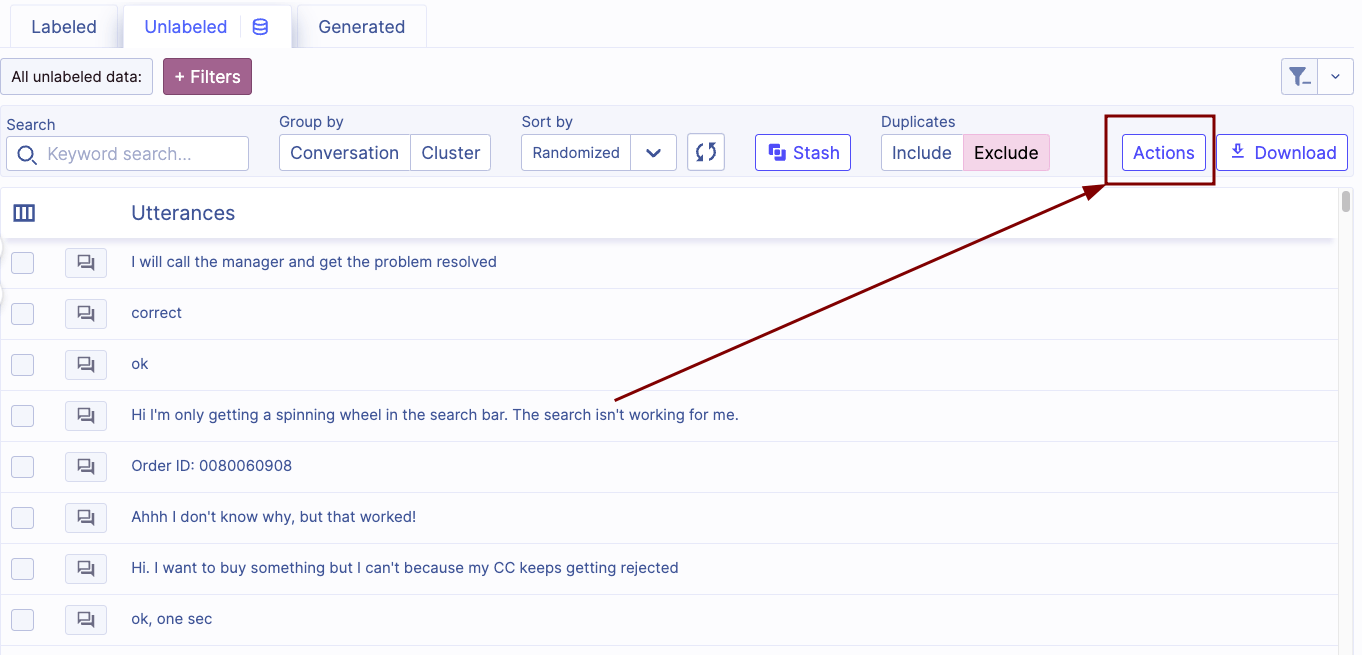This screenshot has height=655, width=1362.
Task: Expand the Sort by dropdown arrow
Action: click(x=654, y=153)
